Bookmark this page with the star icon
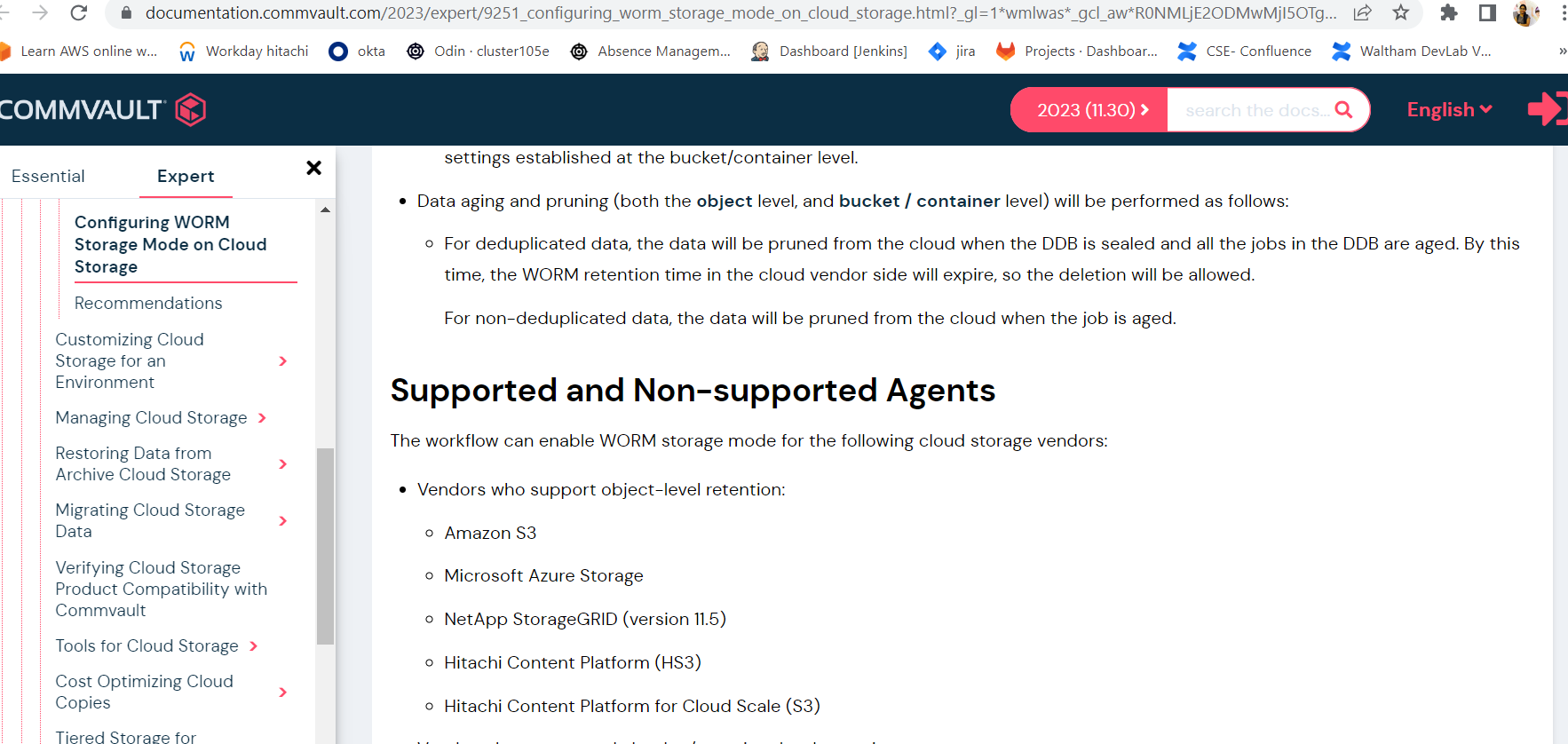Screen dimensions: 1568x744 pyautogui.click(x=1401, y=12)
